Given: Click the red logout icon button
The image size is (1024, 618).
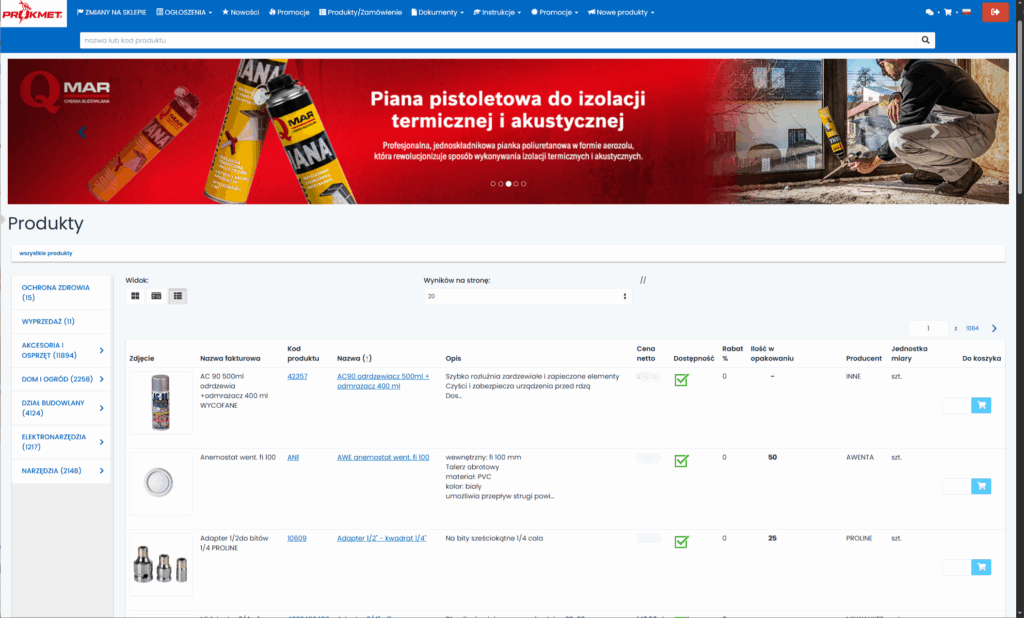Looking at the screenshot, I should point(995,12).
